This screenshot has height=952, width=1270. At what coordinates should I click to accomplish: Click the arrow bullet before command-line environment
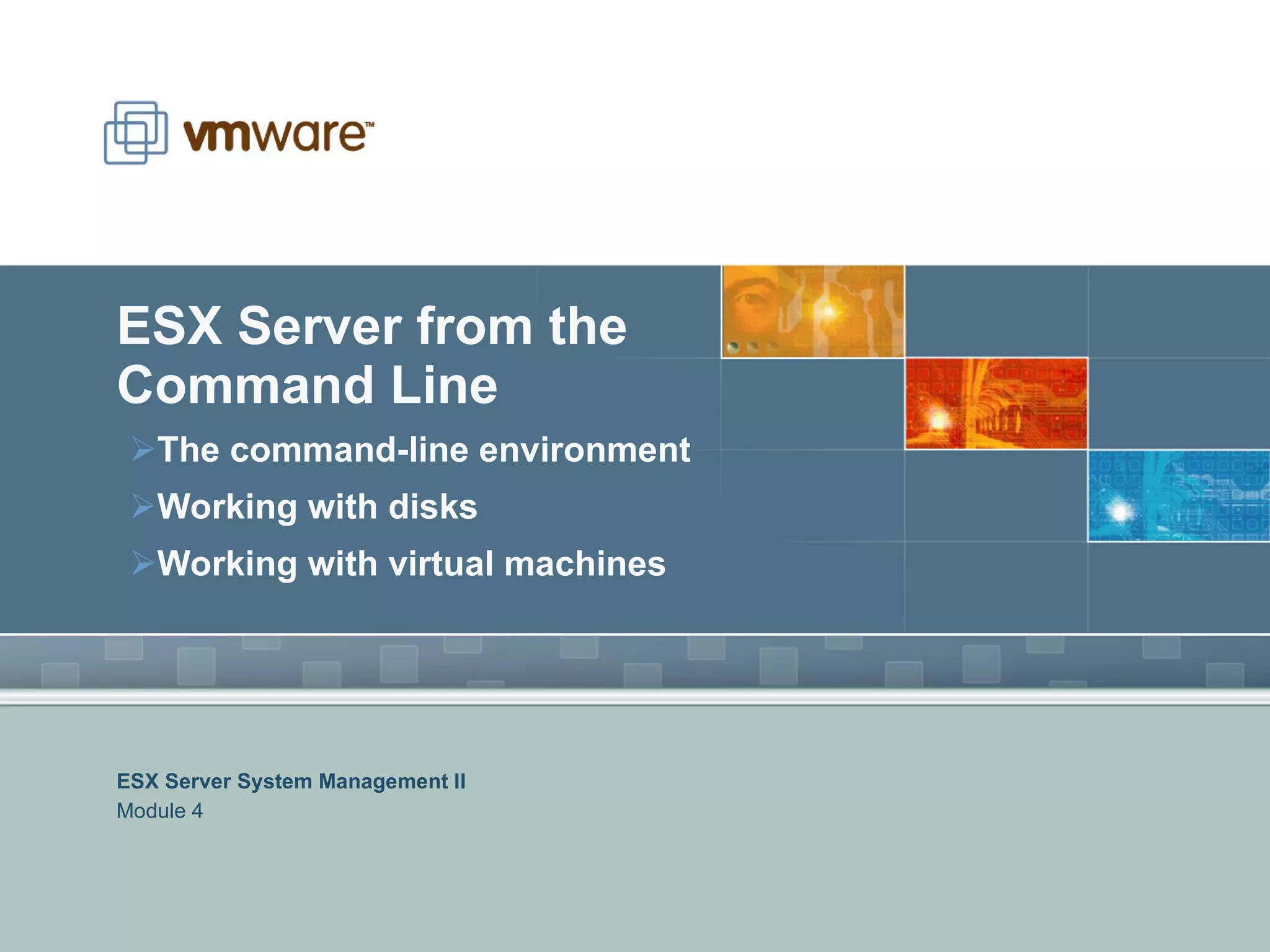142,449
